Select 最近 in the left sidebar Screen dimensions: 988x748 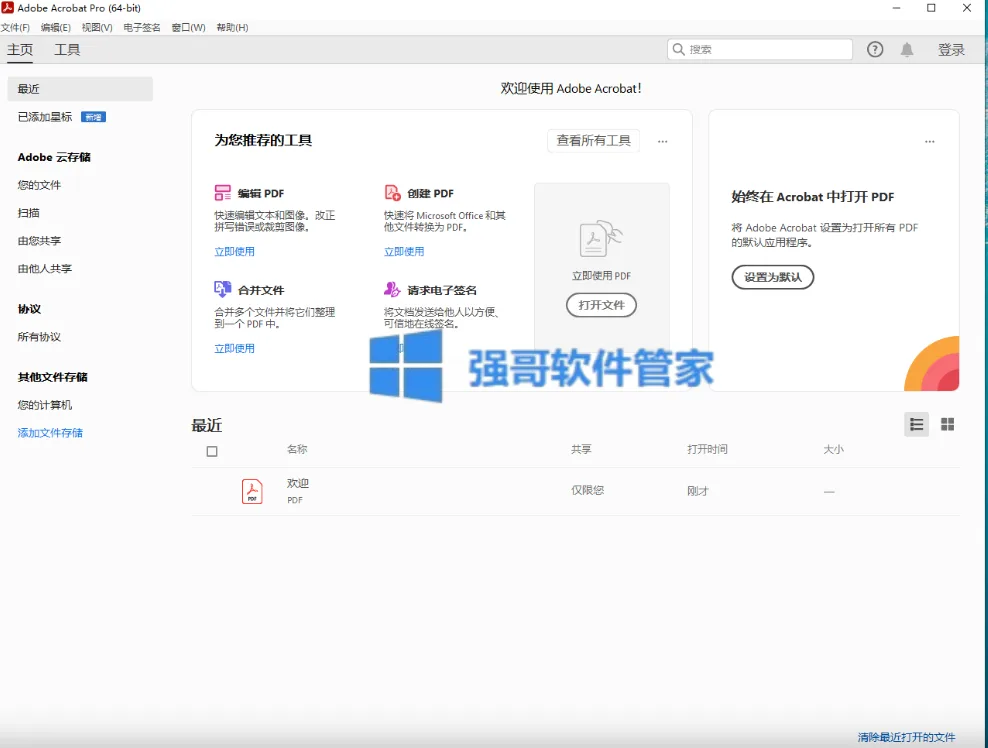[x=80, y=89]
